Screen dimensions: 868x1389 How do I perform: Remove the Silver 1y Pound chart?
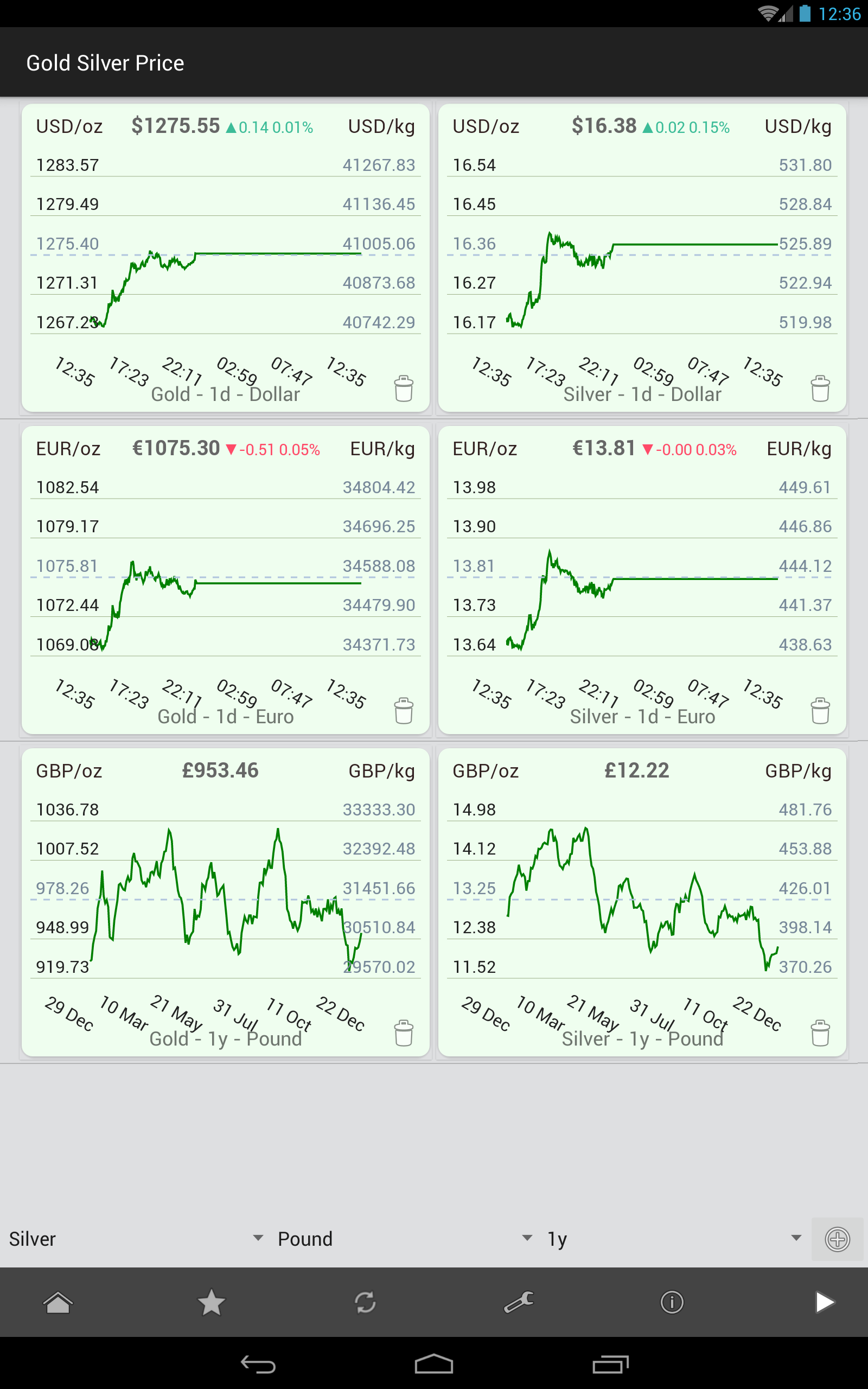(x=820, y=1033)
